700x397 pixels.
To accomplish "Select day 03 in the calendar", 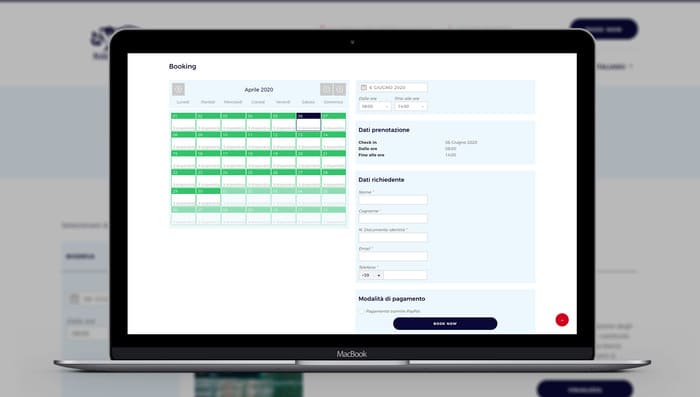I will (x=233, y=122).
